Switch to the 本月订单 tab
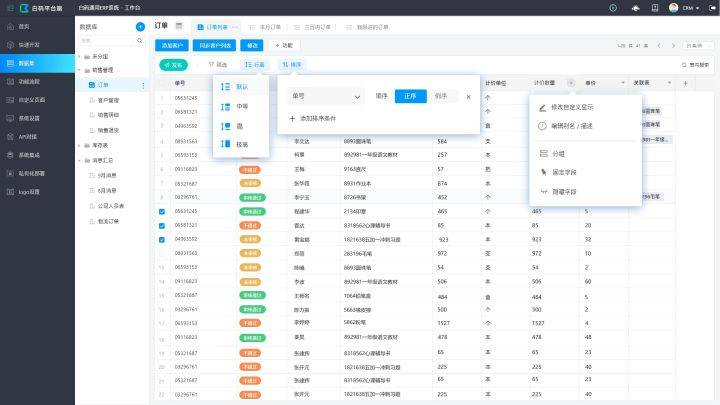Screen dimensions: 720x405 [x=265, y=27]
